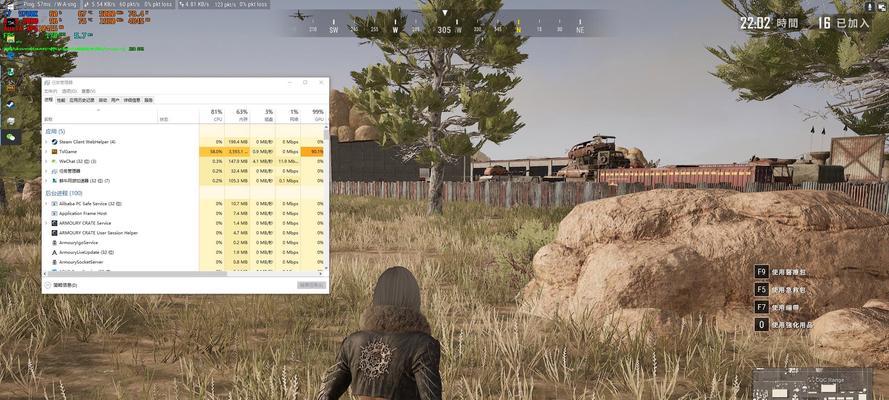The width and height of the screenshot is (889, 400).
Task: Click the Alibaba PC Safe Service icon
Action: [x=54, y=203]
